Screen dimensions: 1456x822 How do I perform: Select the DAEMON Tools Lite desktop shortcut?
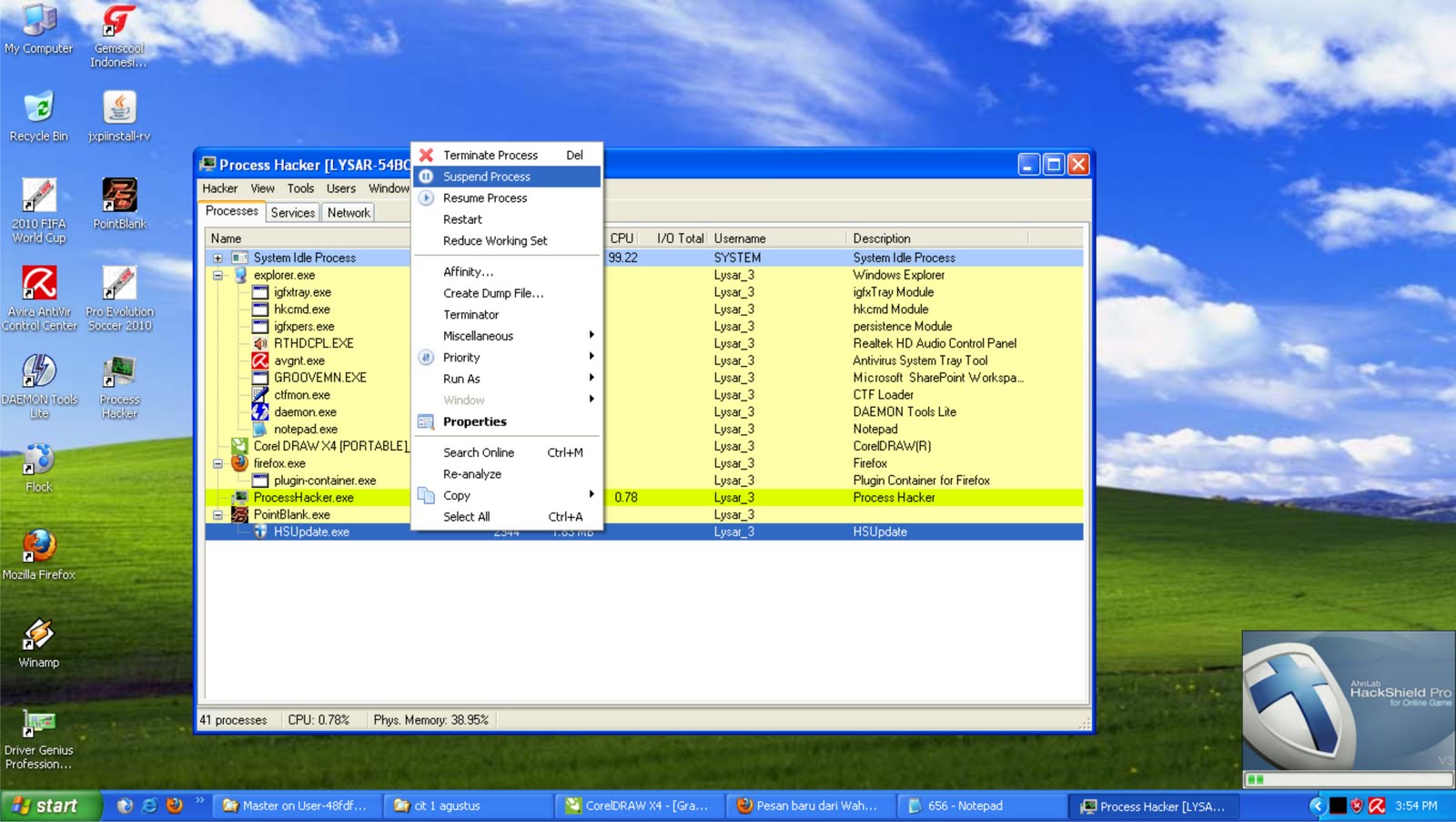point(38,386)
